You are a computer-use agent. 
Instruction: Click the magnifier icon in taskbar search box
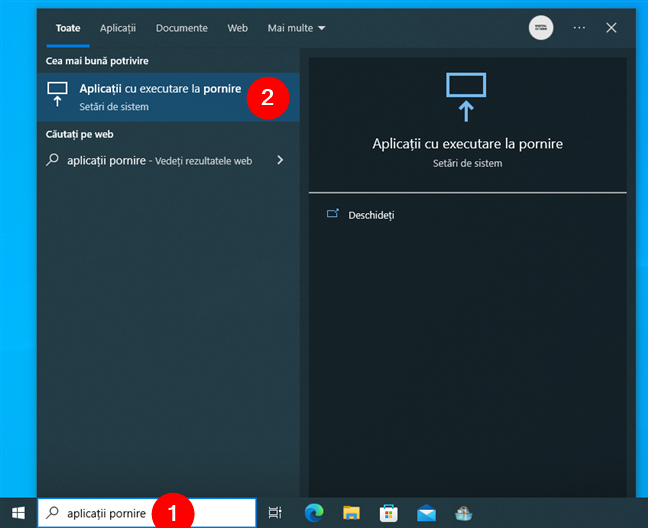pos(52,513)
